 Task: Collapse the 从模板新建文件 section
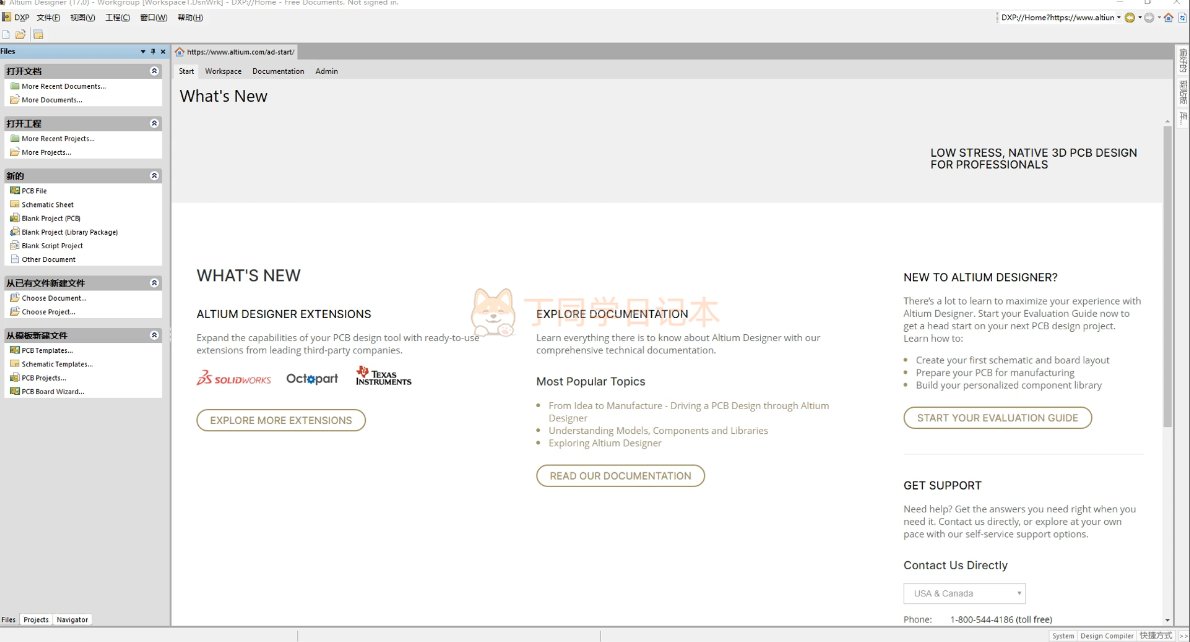pyautogui.click(x=154, y=335)
